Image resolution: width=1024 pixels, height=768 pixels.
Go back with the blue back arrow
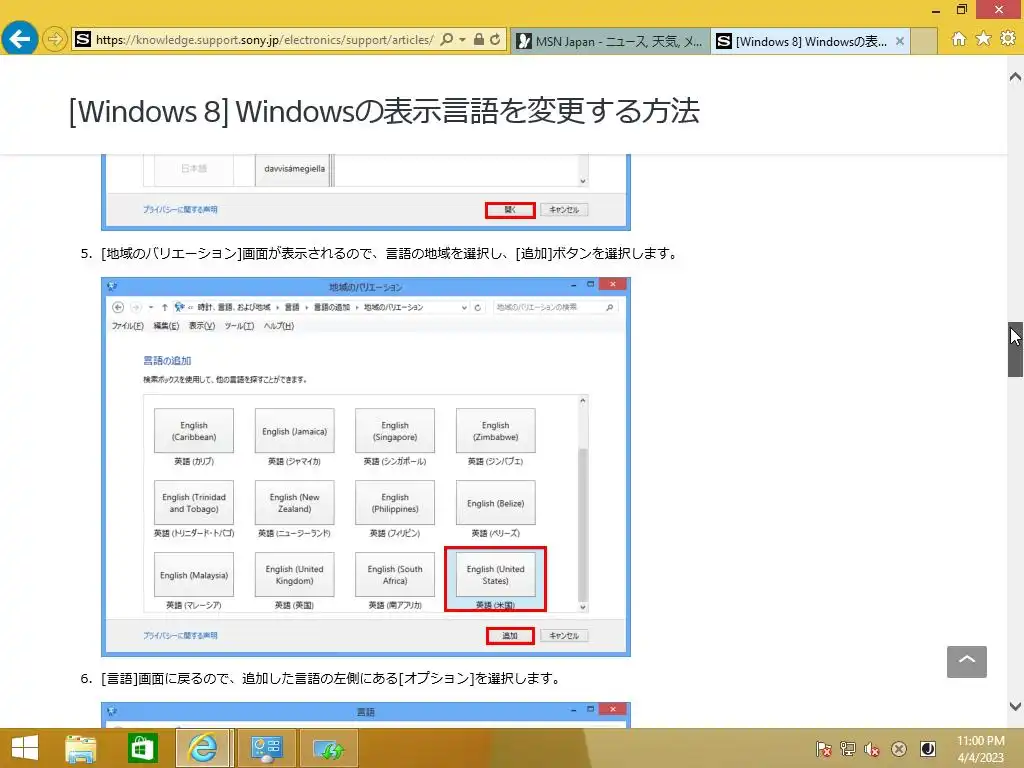click(x=20, y=39)
